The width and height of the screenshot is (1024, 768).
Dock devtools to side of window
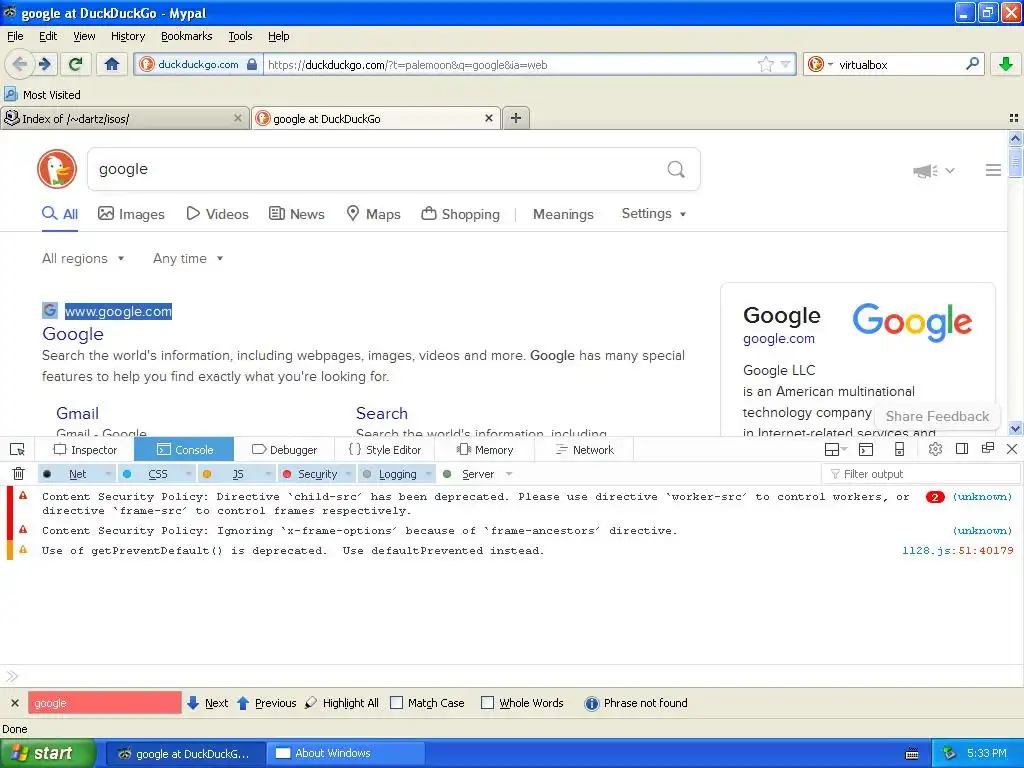tap(962, 449)
